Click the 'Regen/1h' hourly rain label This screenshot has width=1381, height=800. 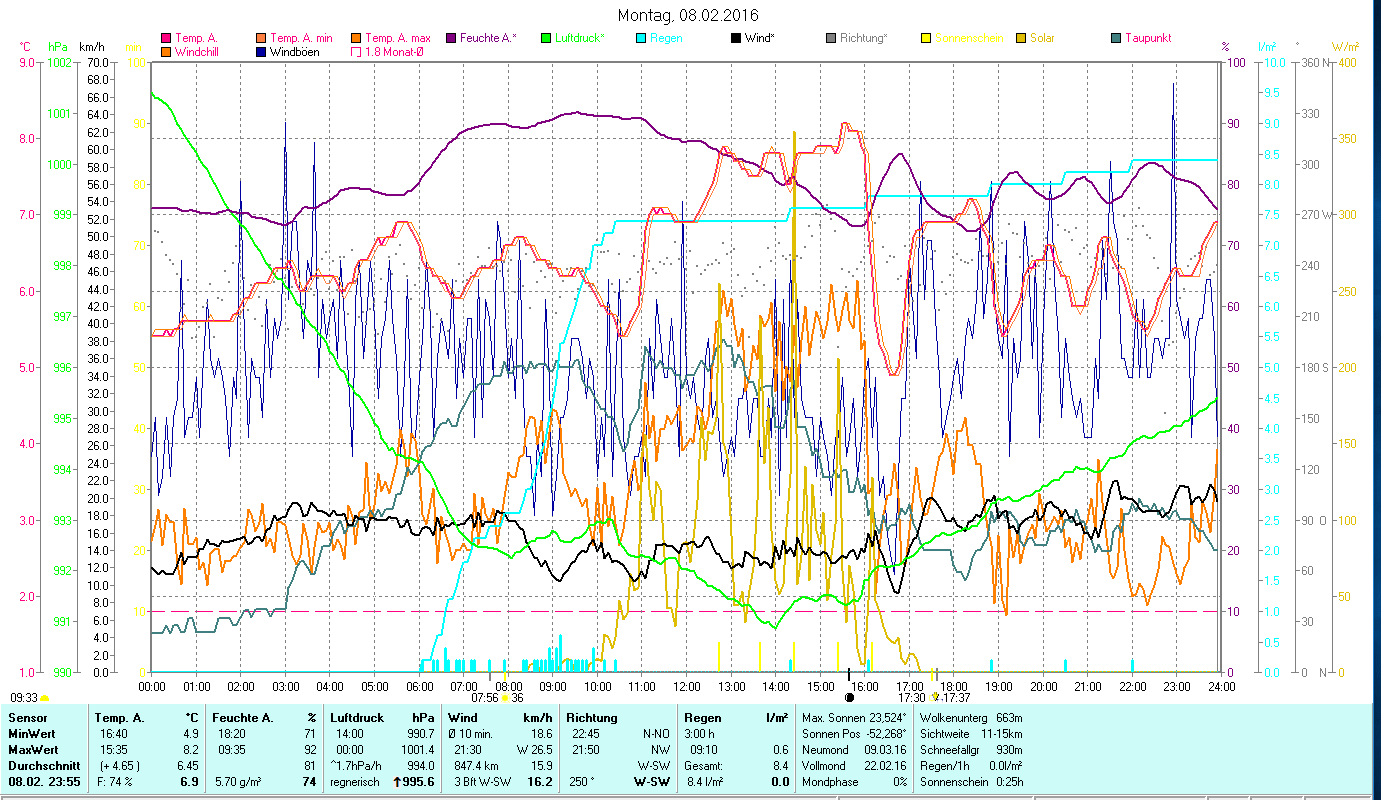[945, 766]
